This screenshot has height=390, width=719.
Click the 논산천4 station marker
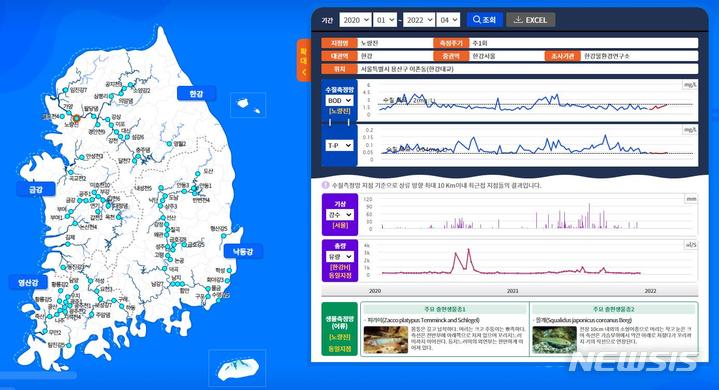coord(76,223)
